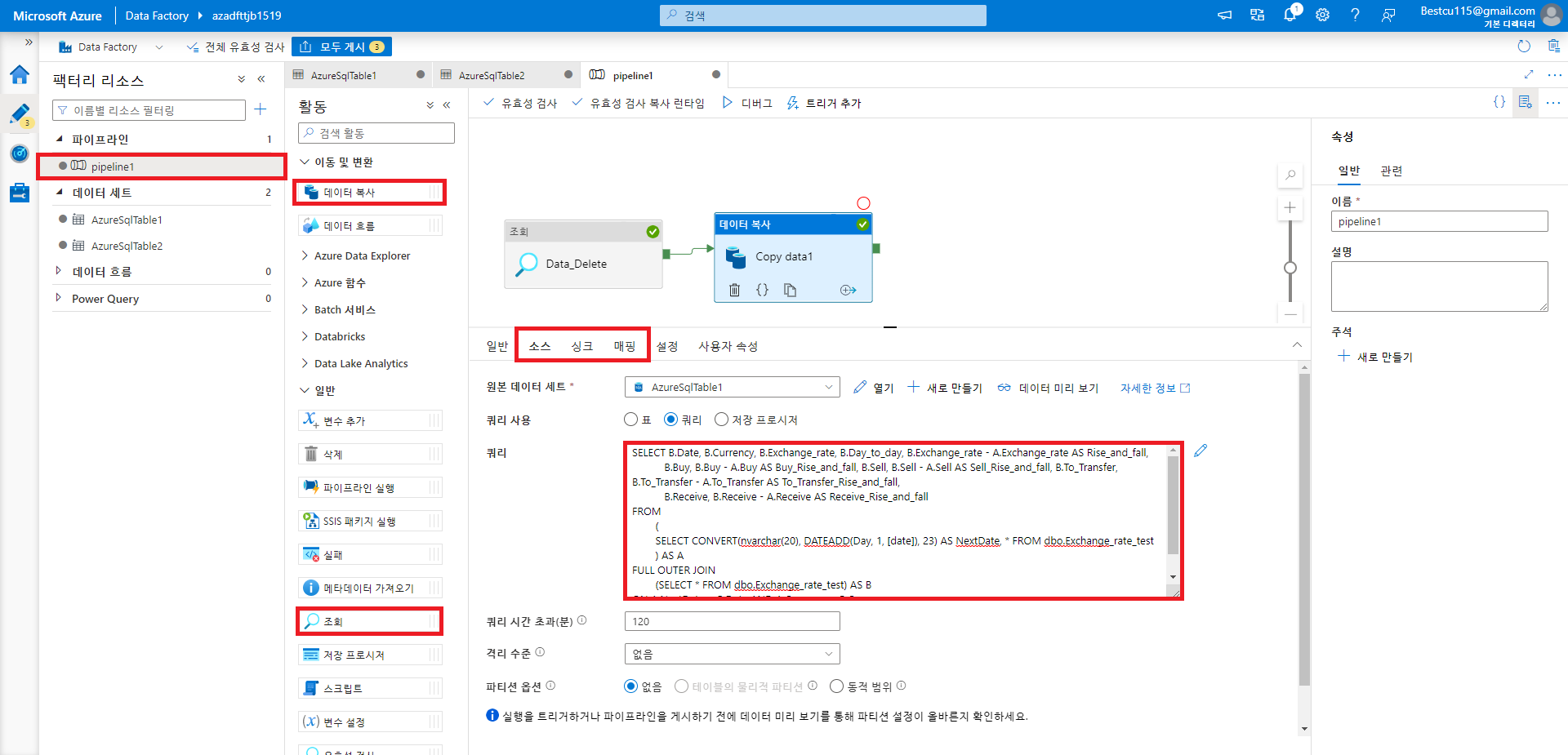Expand the left navigation with double chevron

[x=29, y=42]
